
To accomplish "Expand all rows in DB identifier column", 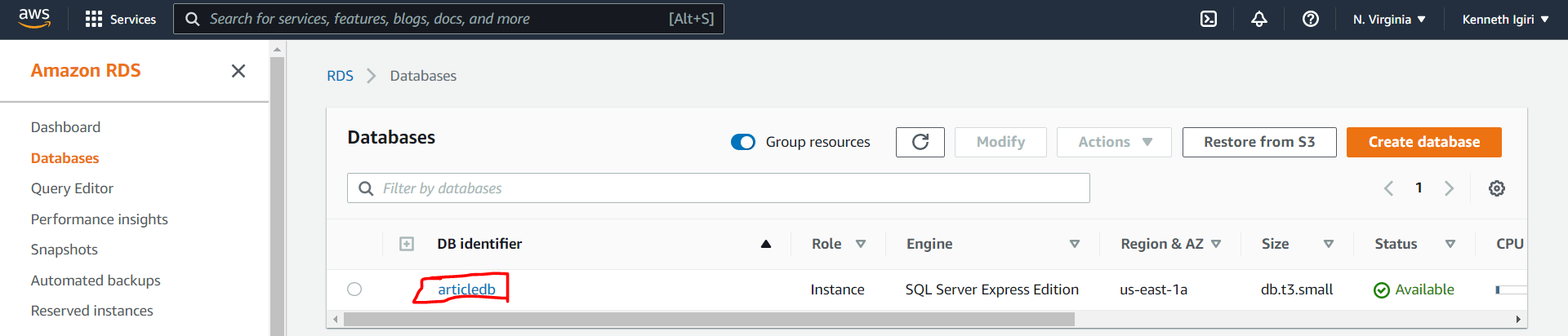I will pos(407,244).
